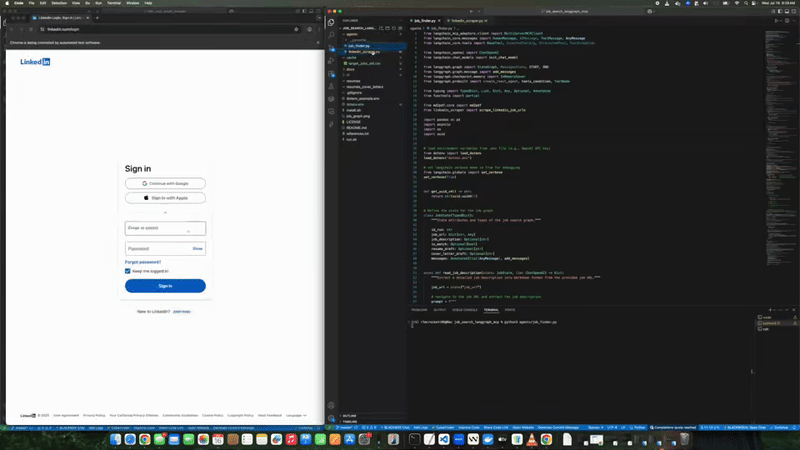
Task: Open the Extensions view in VS Code
Action: 331,73
